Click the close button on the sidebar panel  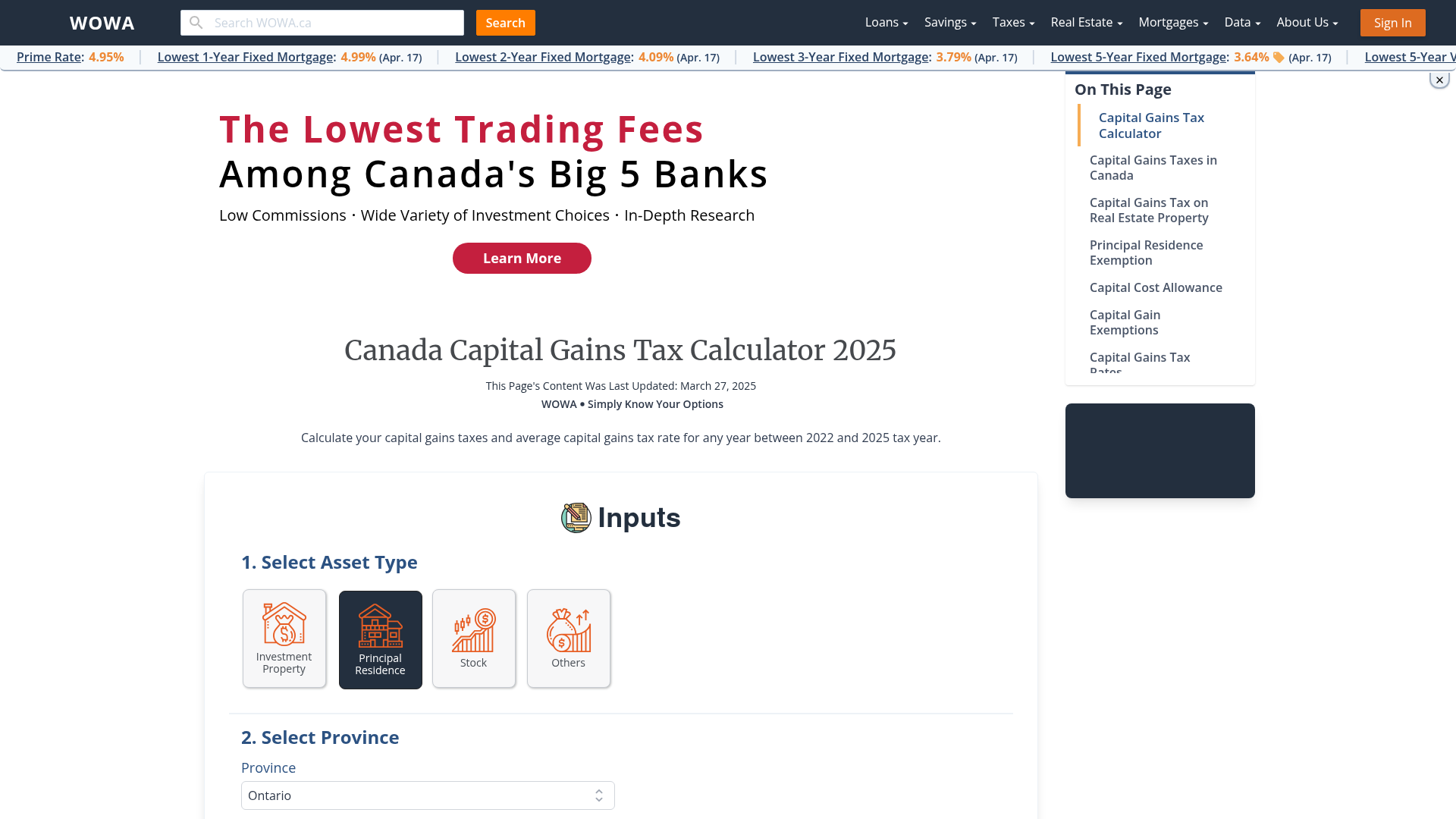click(x=1439, y=80)
